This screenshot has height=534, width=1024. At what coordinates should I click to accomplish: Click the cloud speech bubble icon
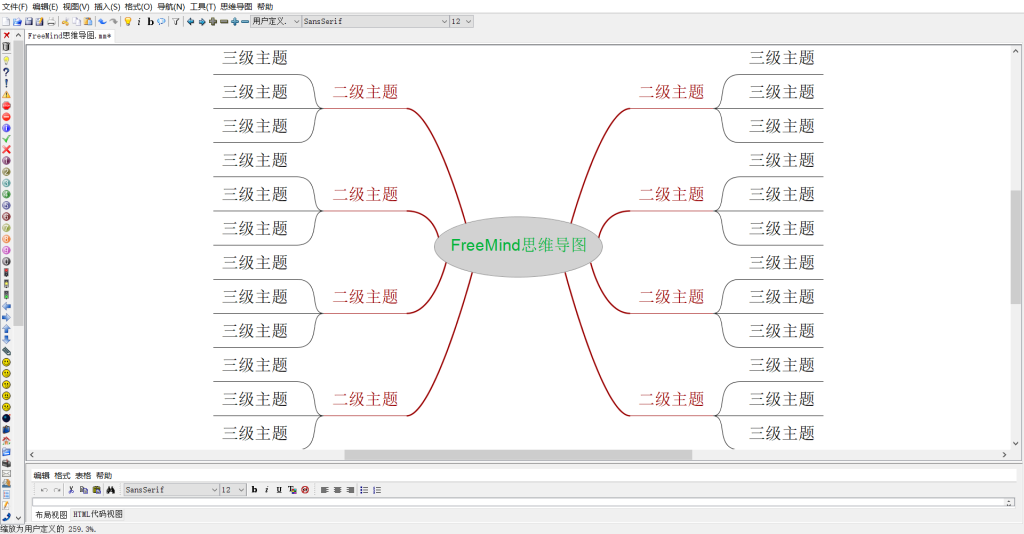coord(161,22)
